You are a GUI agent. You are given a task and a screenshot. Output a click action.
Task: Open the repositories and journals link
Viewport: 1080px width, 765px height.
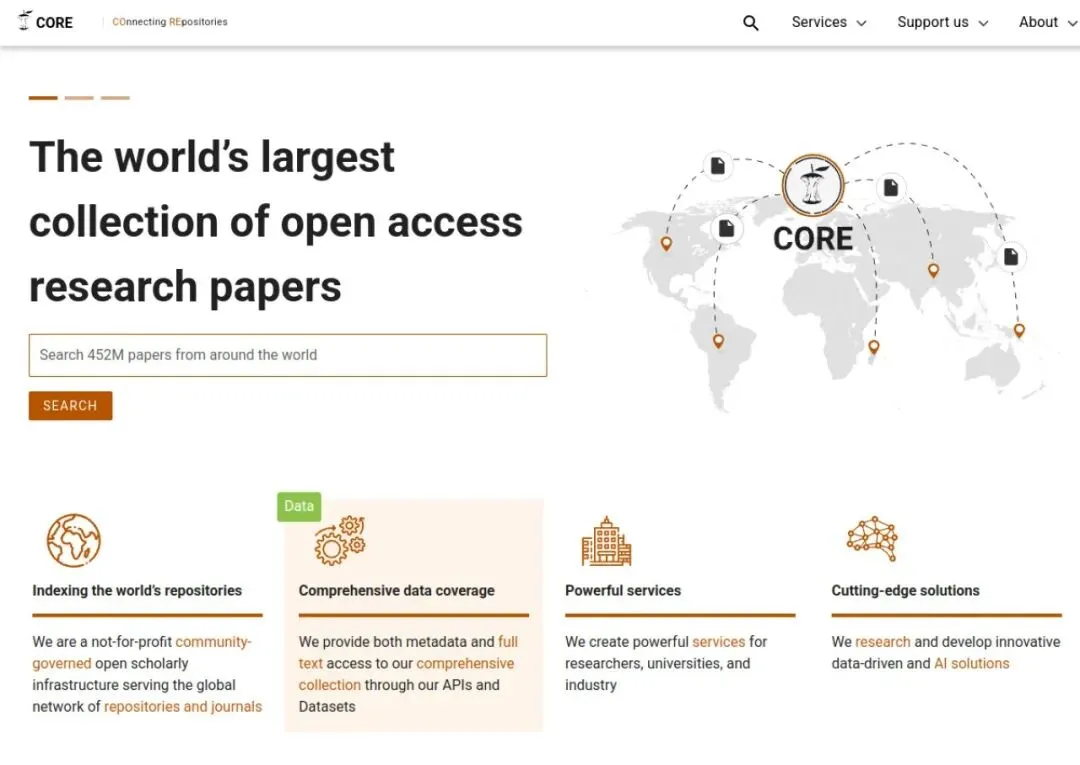183,706
